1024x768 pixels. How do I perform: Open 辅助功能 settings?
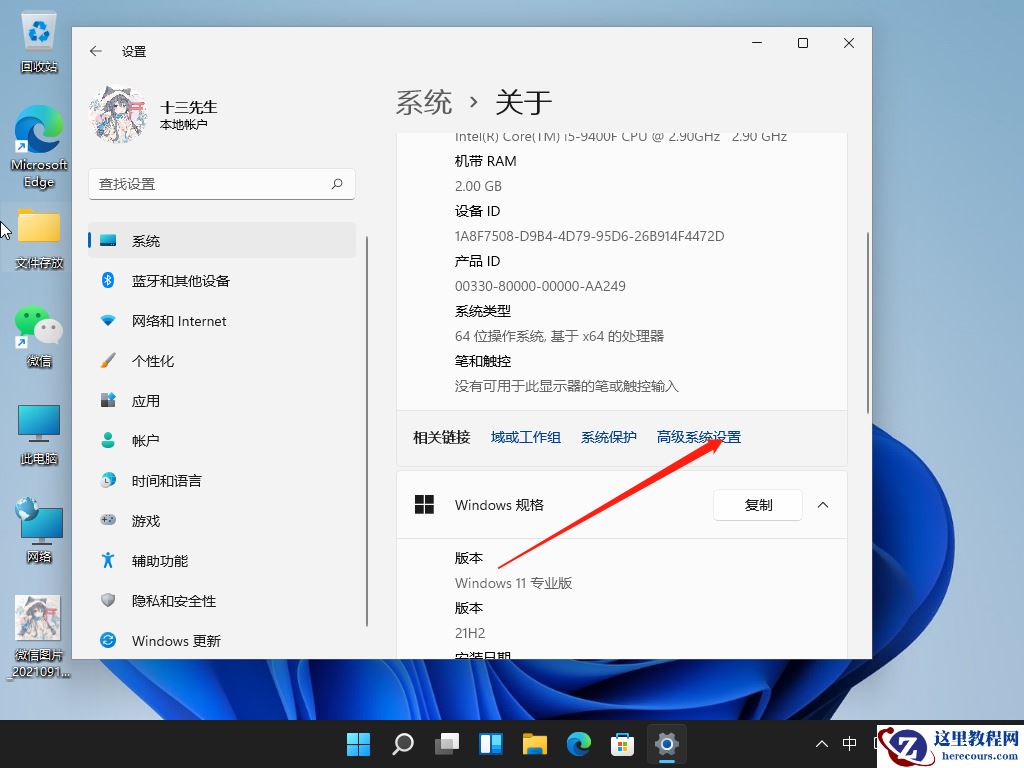160,560
